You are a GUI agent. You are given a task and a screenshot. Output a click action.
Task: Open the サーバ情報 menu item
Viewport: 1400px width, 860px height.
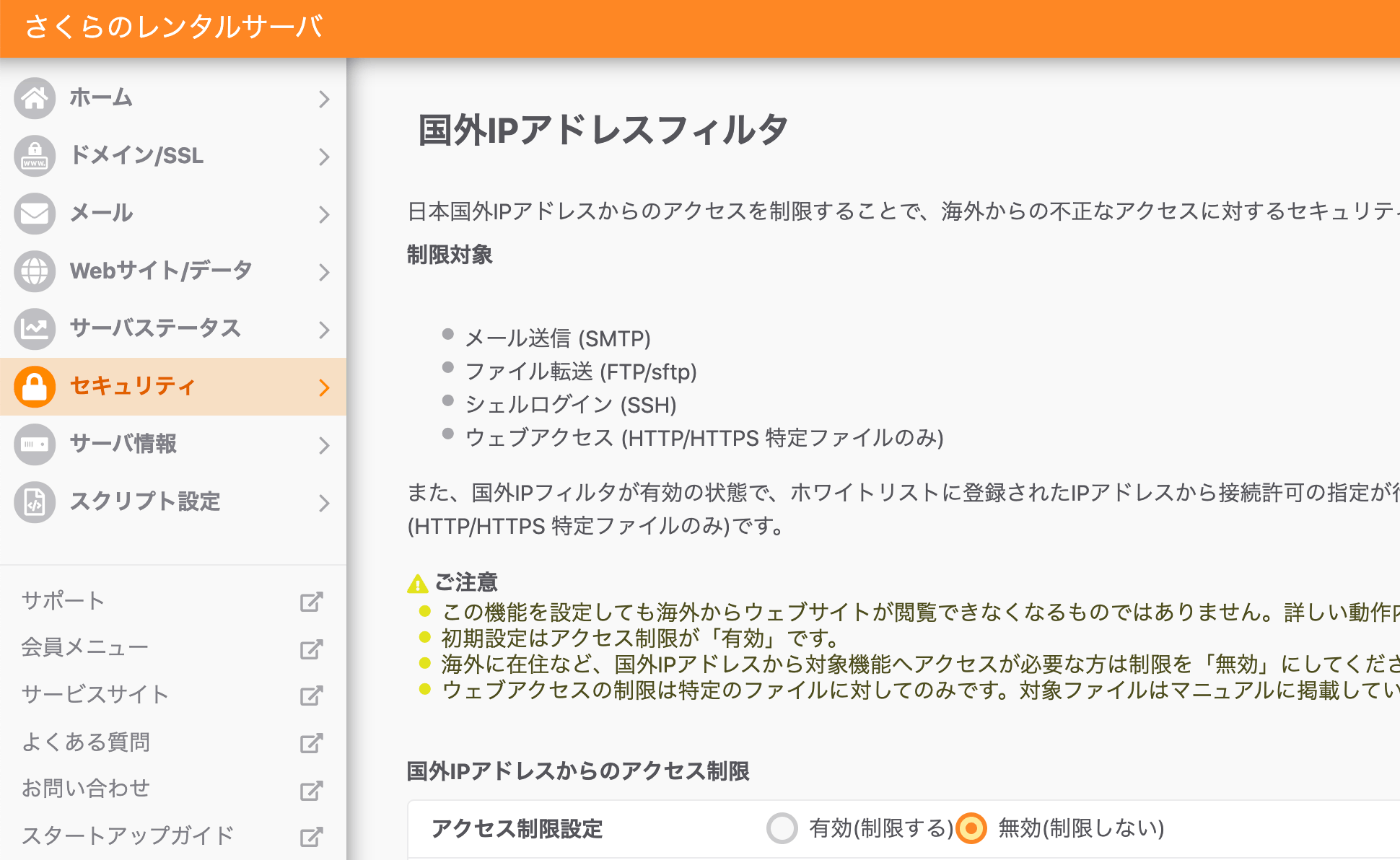(x=173, y=444)
